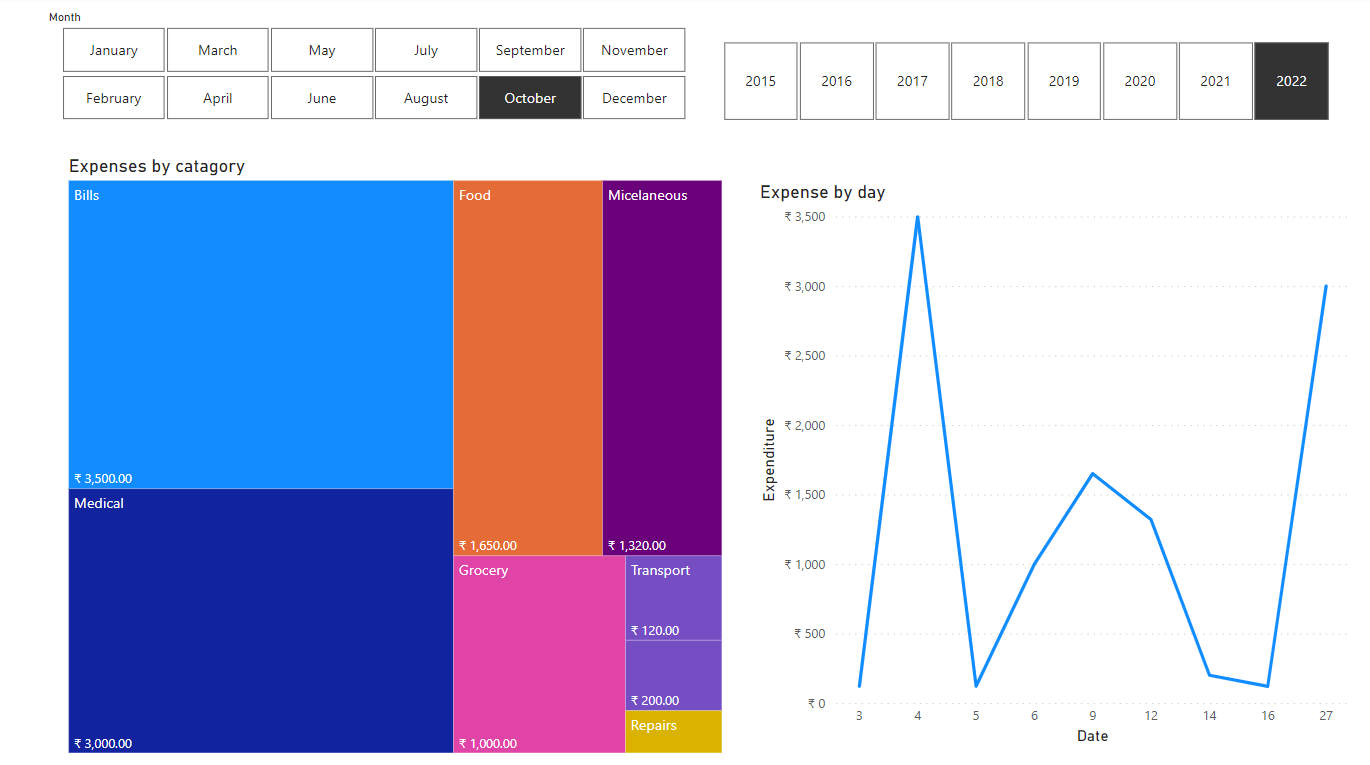The width and height of the screenshot is (1370, 765).
Task: Select September in the month slicer
Action: pos(529,49)
